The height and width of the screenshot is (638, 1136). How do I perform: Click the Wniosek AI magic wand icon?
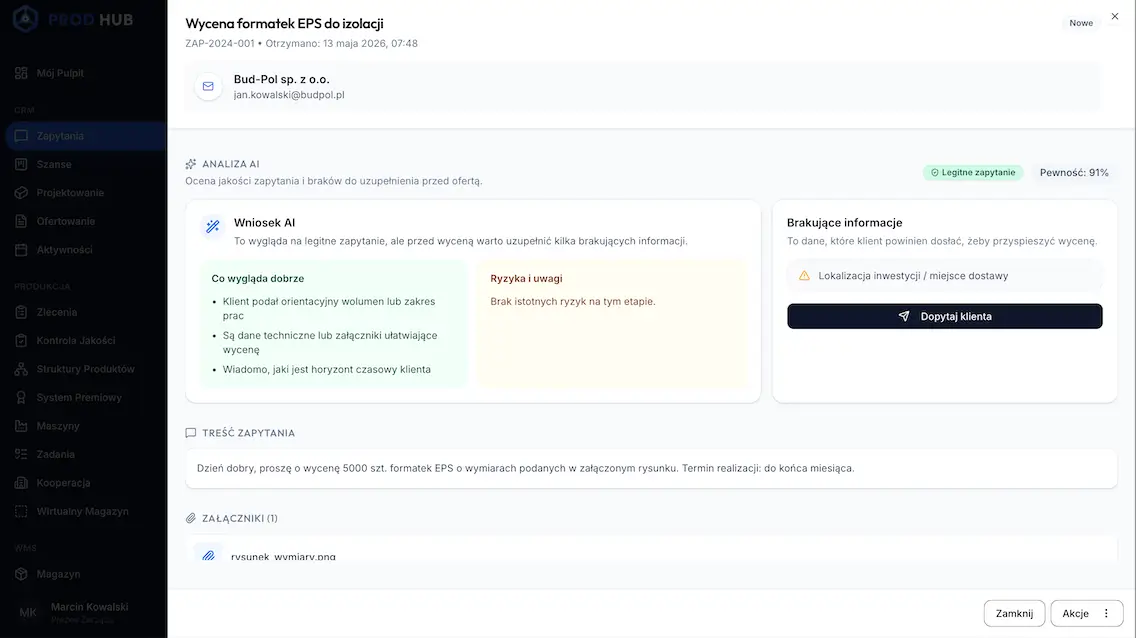click(x=212, y=227)
